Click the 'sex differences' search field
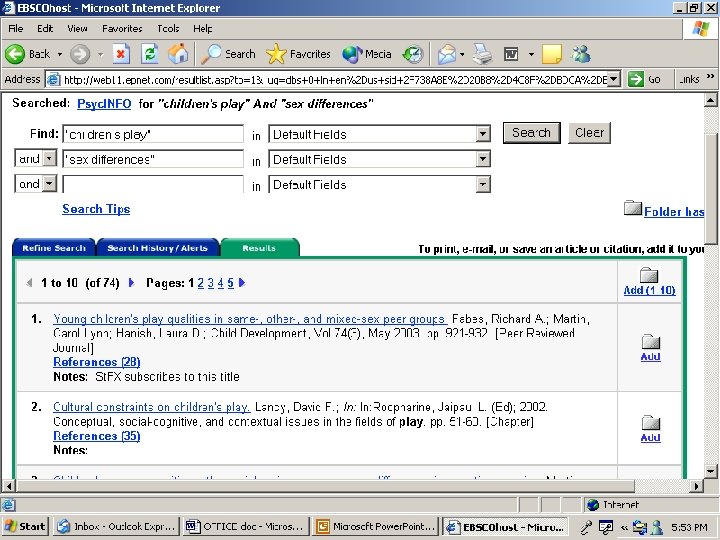 153,159
